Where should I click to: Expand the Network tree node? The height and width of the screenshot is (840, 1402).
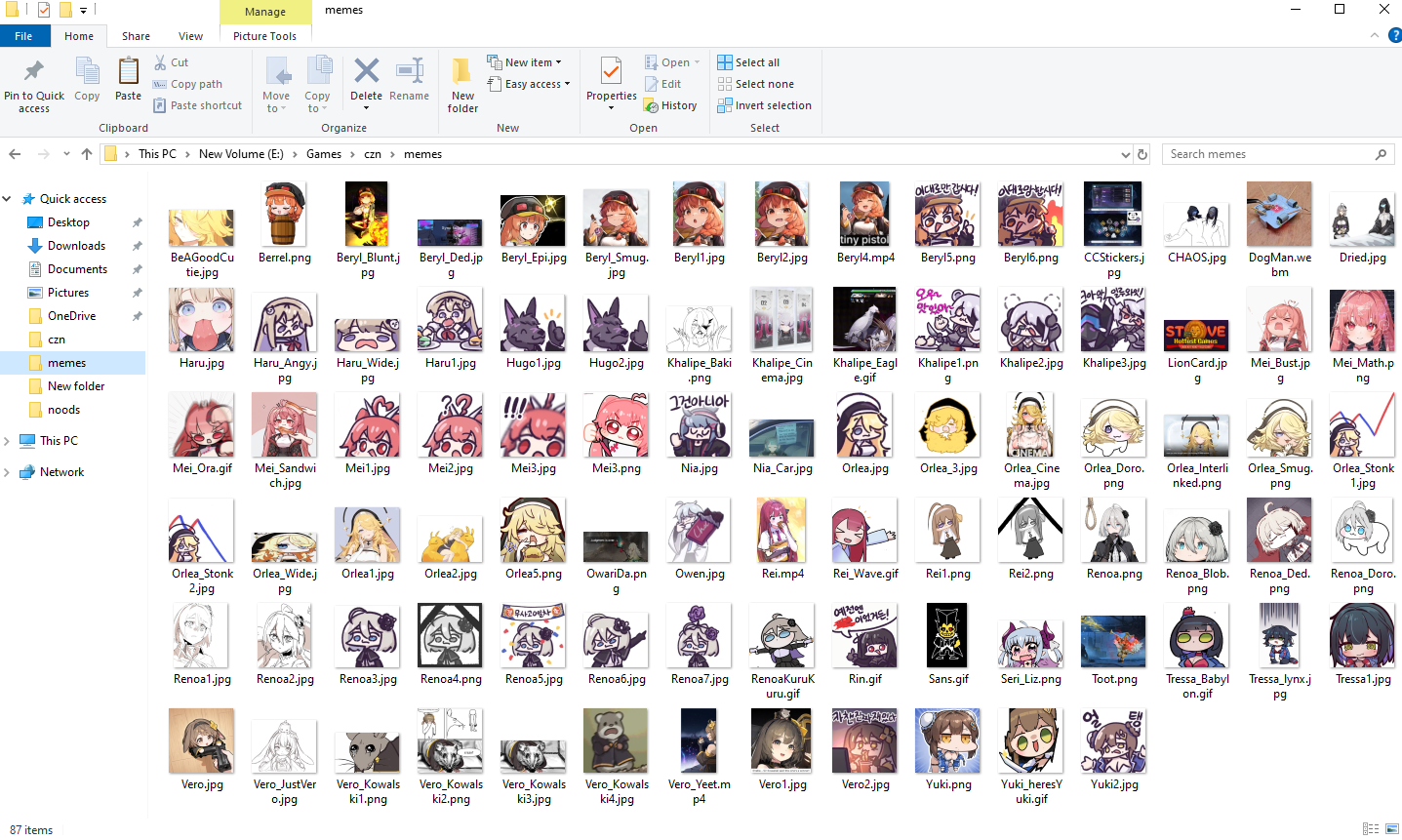click(8, 472)
